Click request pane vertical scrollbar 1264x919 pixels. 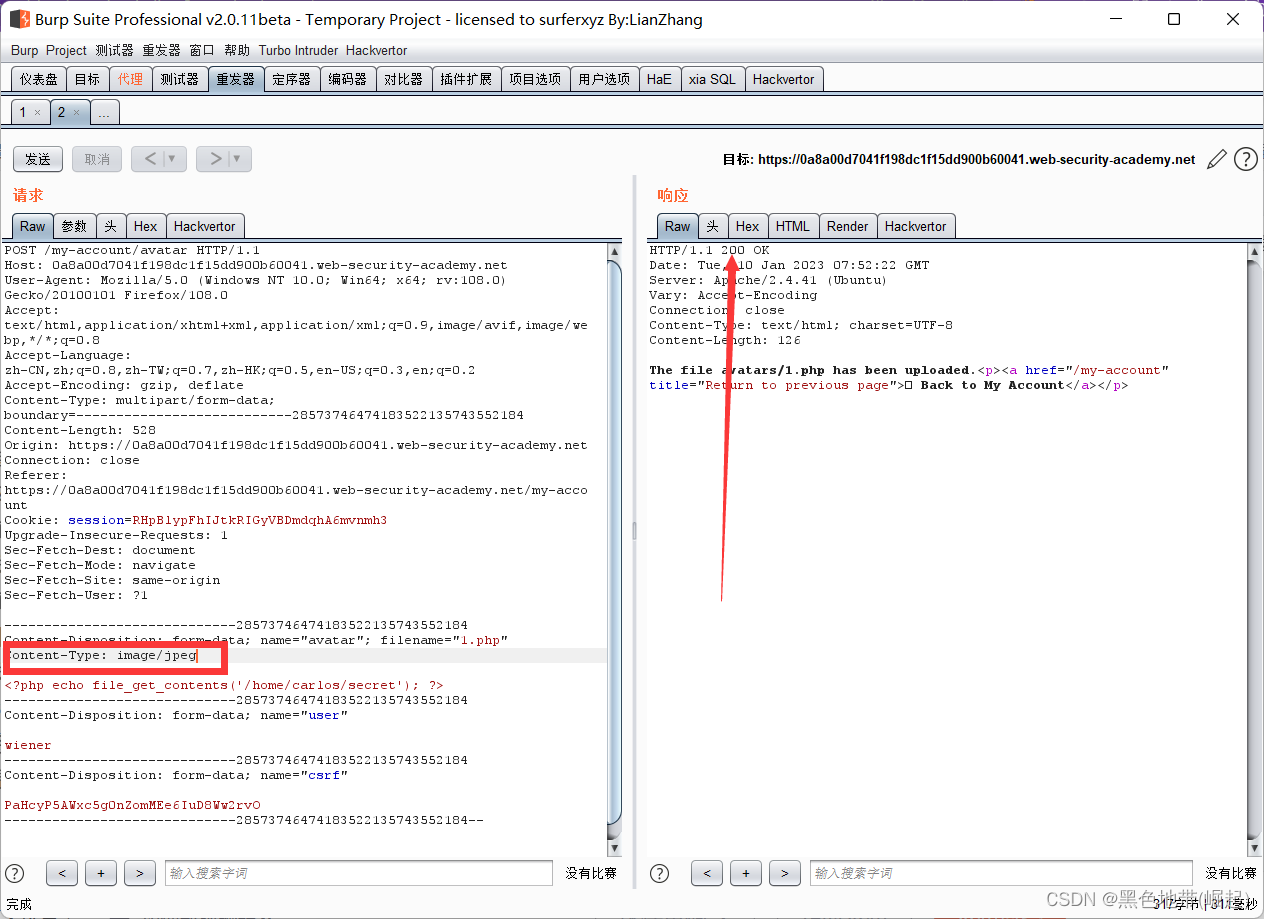(x=614, y=550)
